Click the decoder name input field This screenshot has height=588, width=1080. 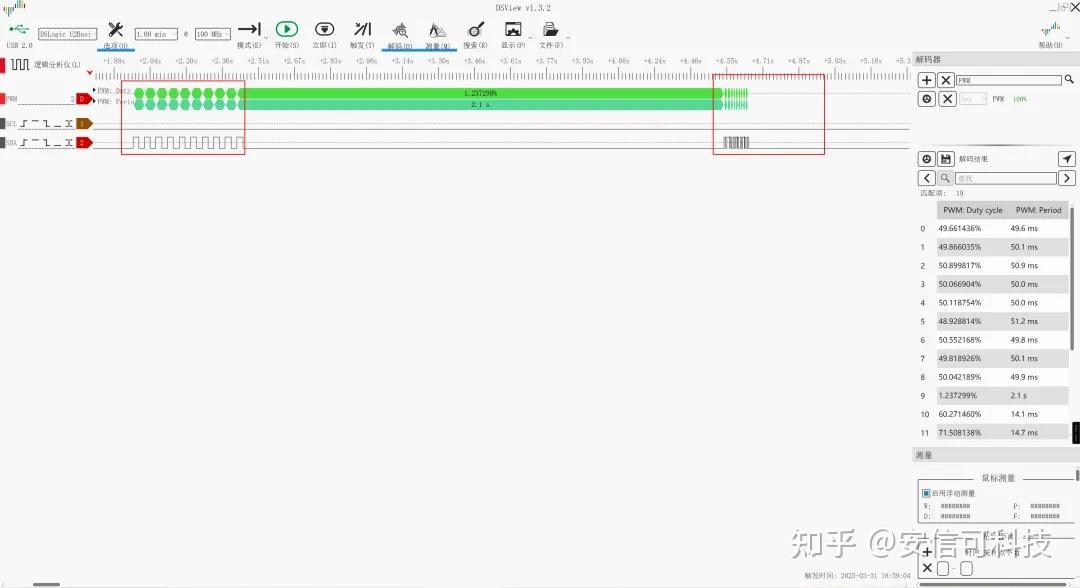(x=1008, y=81)
